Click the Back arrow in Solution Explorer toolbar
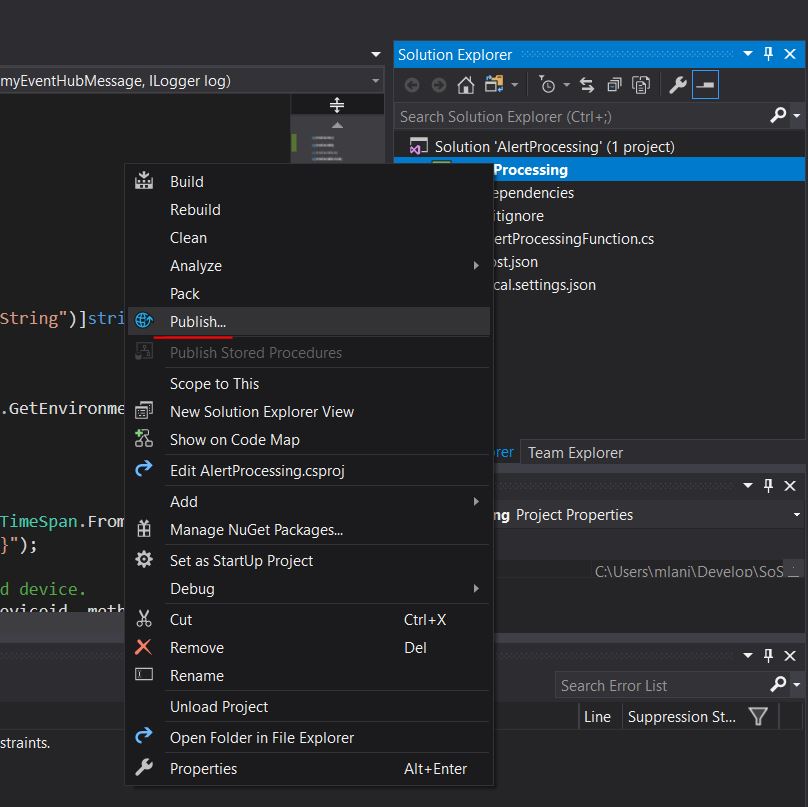Viewport: 808px width, 807px height. pos(412,85)
